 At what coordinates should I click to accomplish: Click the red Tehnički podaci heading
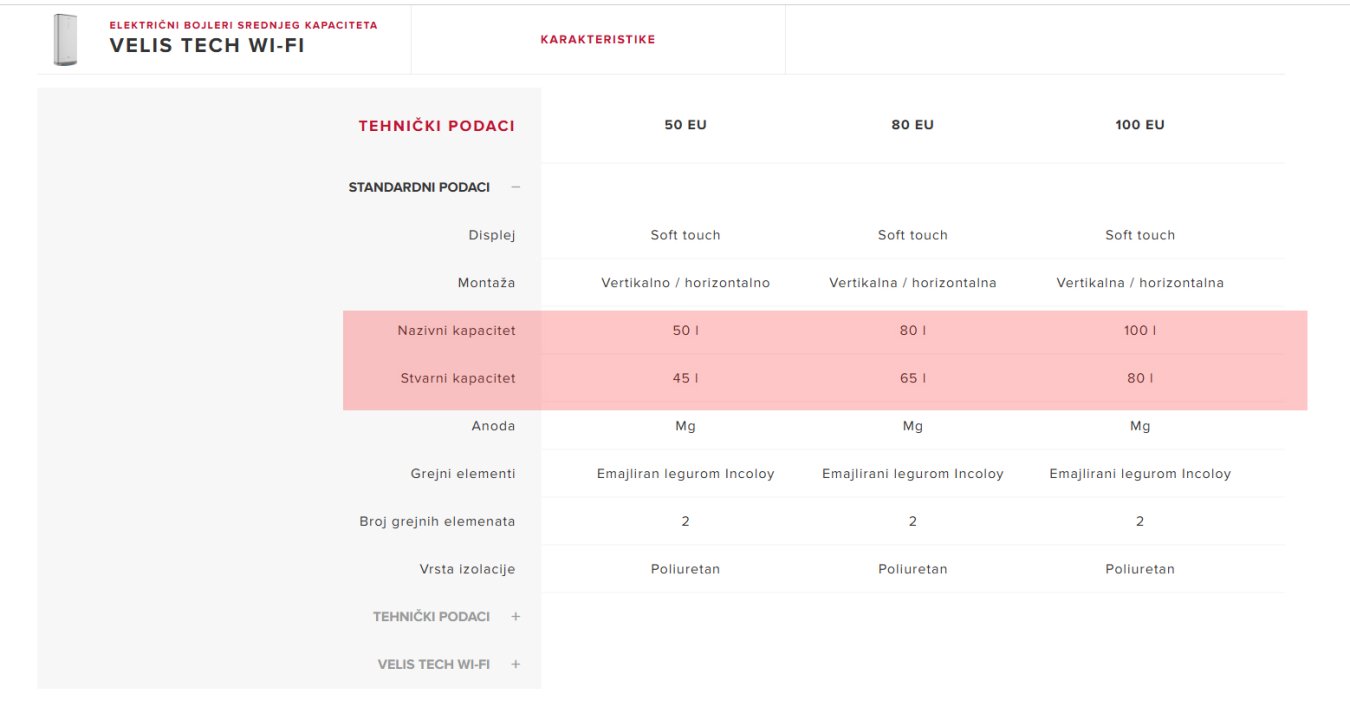(436, 126)
